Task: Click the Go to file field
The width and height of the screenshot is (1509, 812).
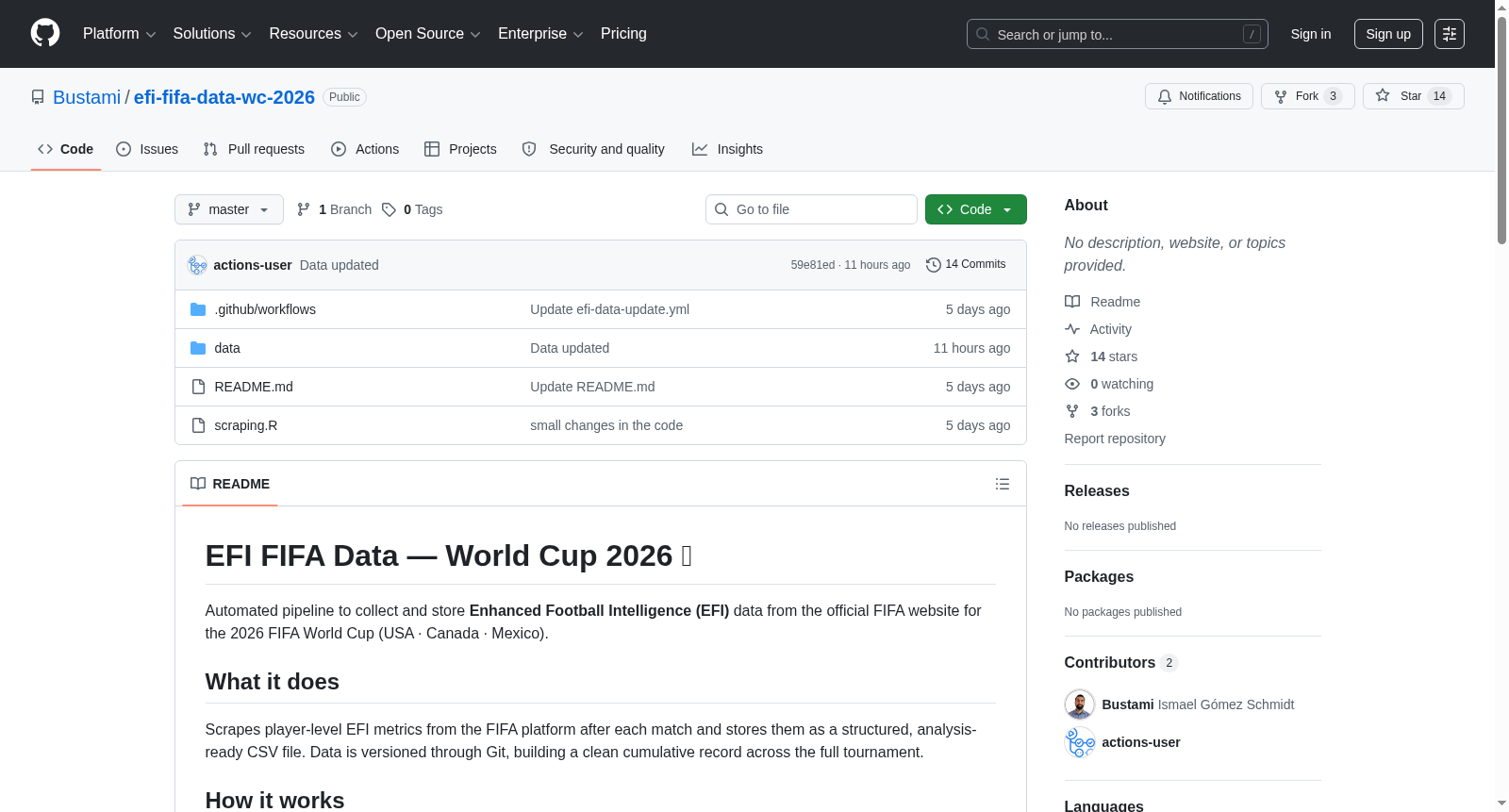Action: tap(811, 209)
